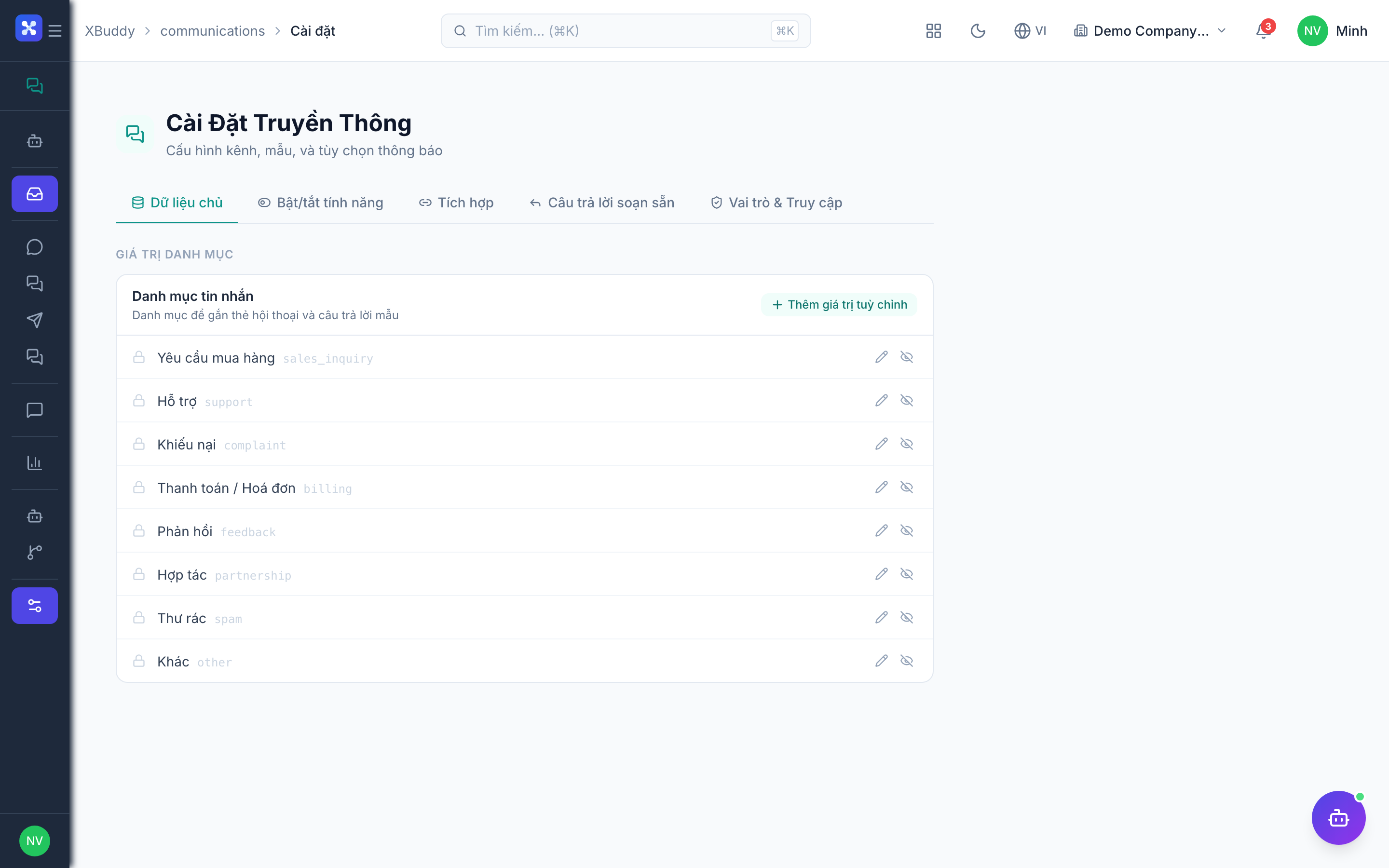Click the page header chat icon
1389x868 pixels.
[135, 134]
